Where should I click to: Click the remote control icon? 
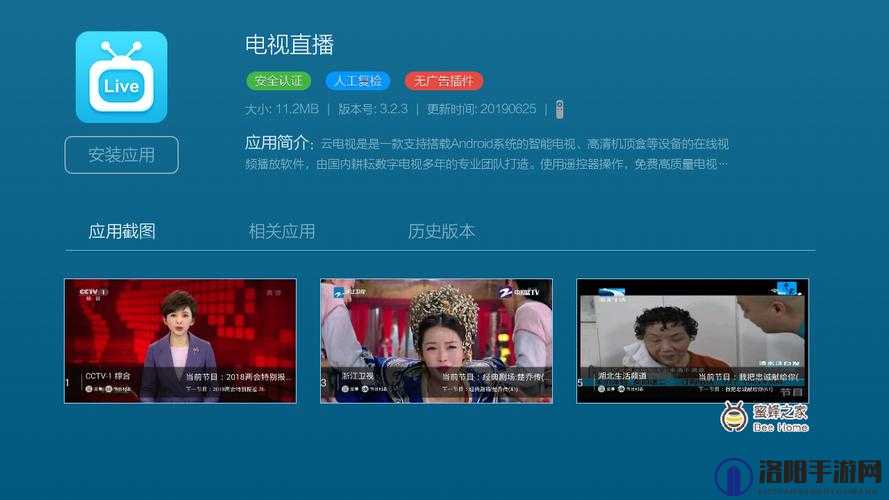(x=560, y=109)
